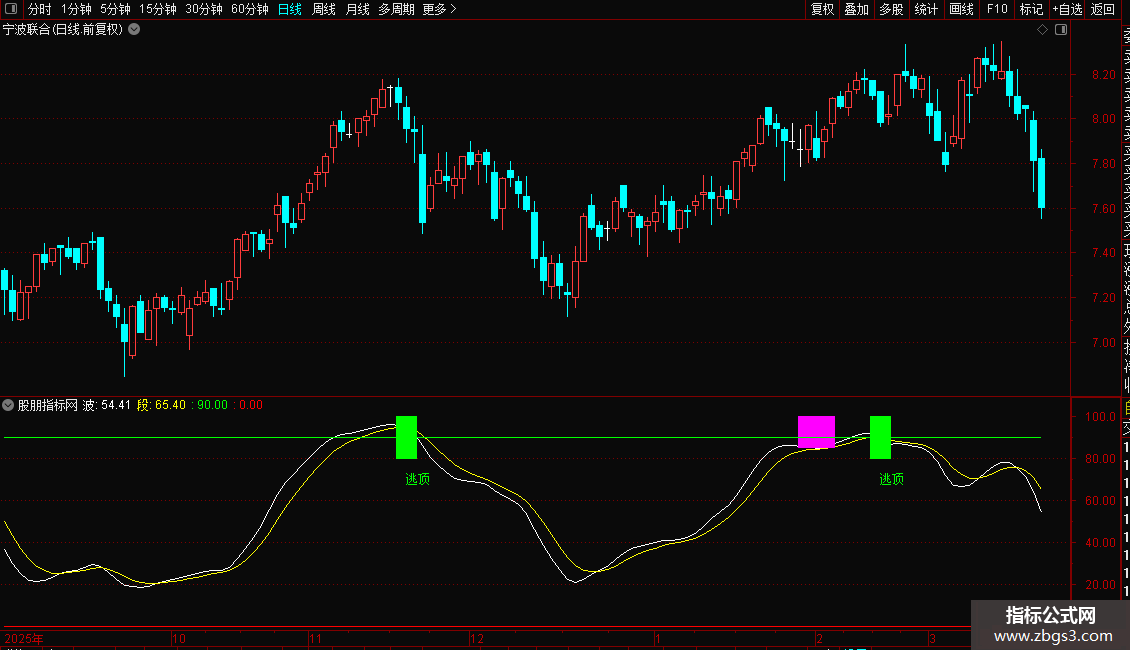Click the 段: 65.40 indicator value
Screen dimensions: 1130x650
[x=161, y=405]
